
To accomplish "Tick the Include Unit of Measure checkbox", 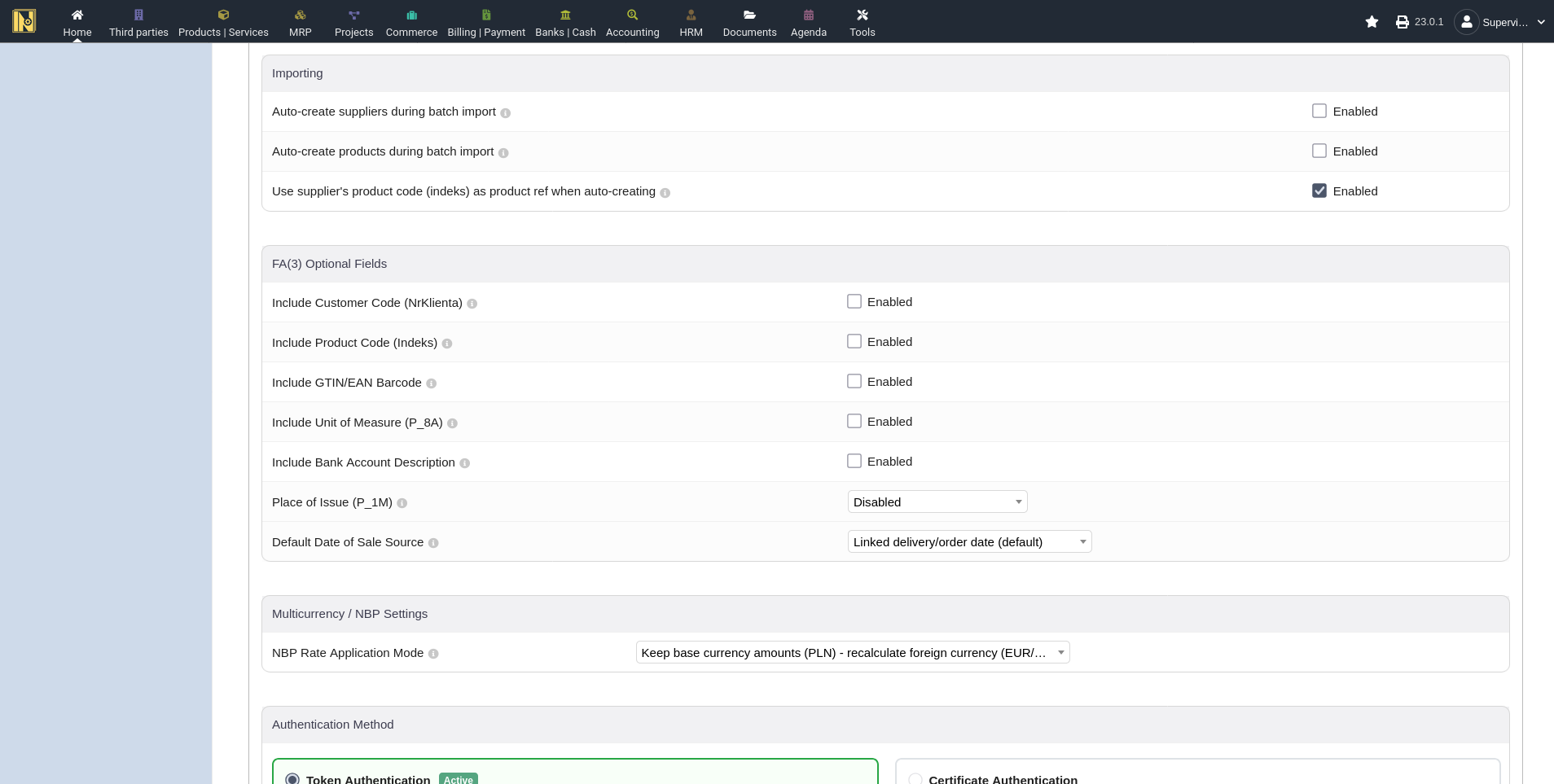I will tap(854, 421).
